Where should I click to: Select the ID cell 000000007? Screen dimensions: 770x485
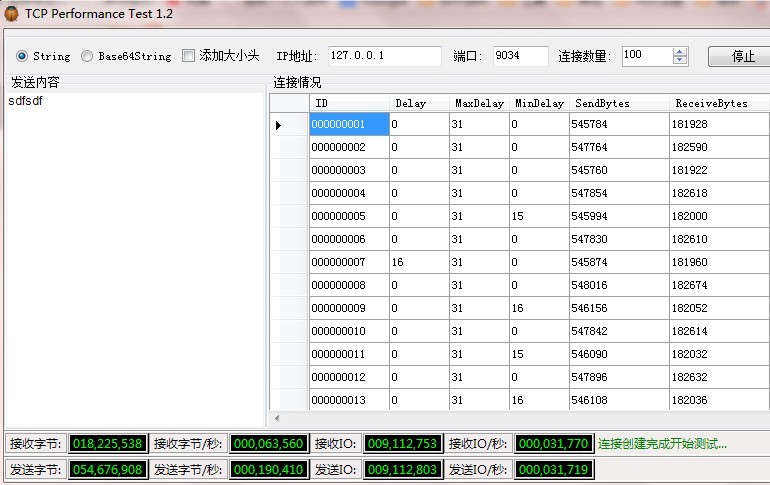[x=349, y=262]
